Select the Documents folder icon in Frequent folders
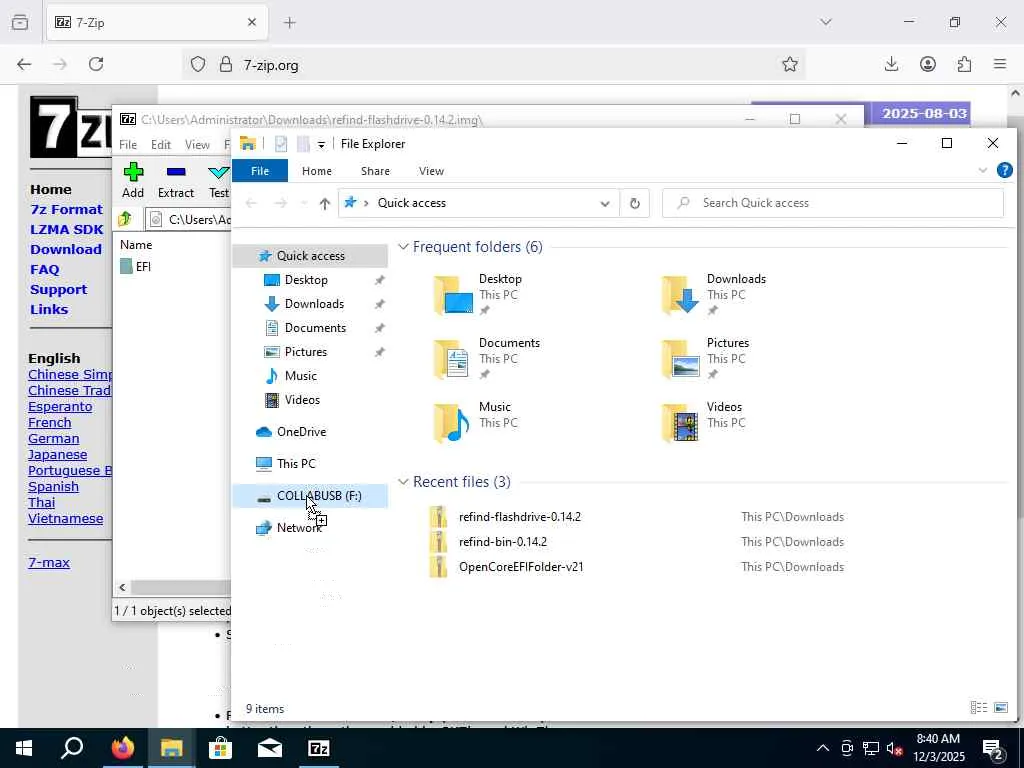This screenshot has width=1024, height=768. pyautogui.click(x=453, y=359)
